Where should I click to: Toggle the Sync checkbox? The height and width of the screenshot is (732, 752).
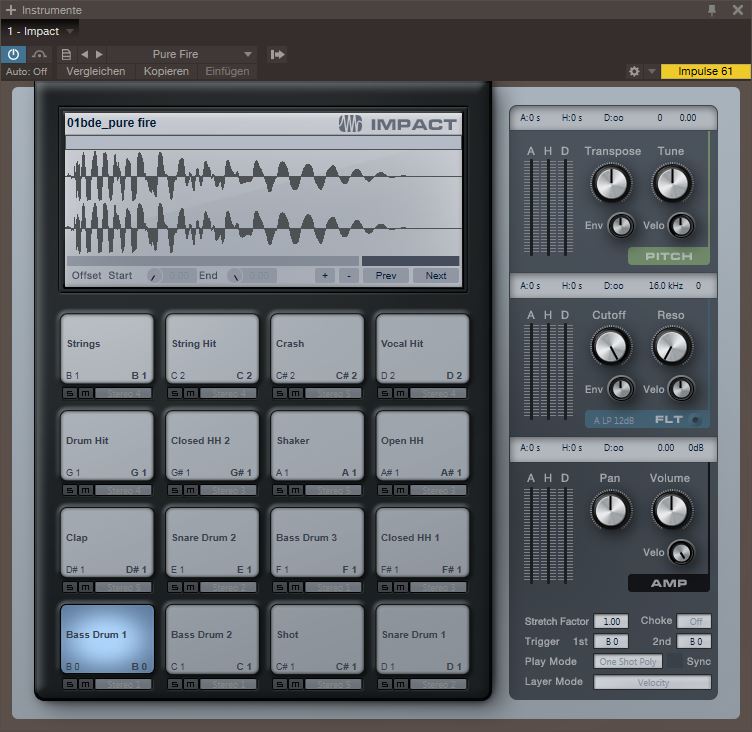pos(675,661)
